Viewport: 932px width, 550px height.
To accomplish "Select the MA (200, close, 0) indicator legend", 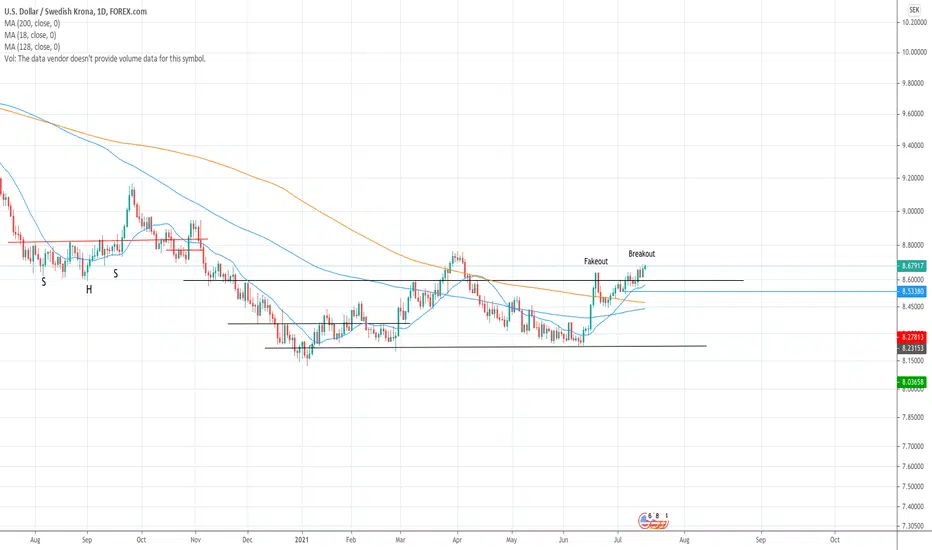I will pos(32,23).
